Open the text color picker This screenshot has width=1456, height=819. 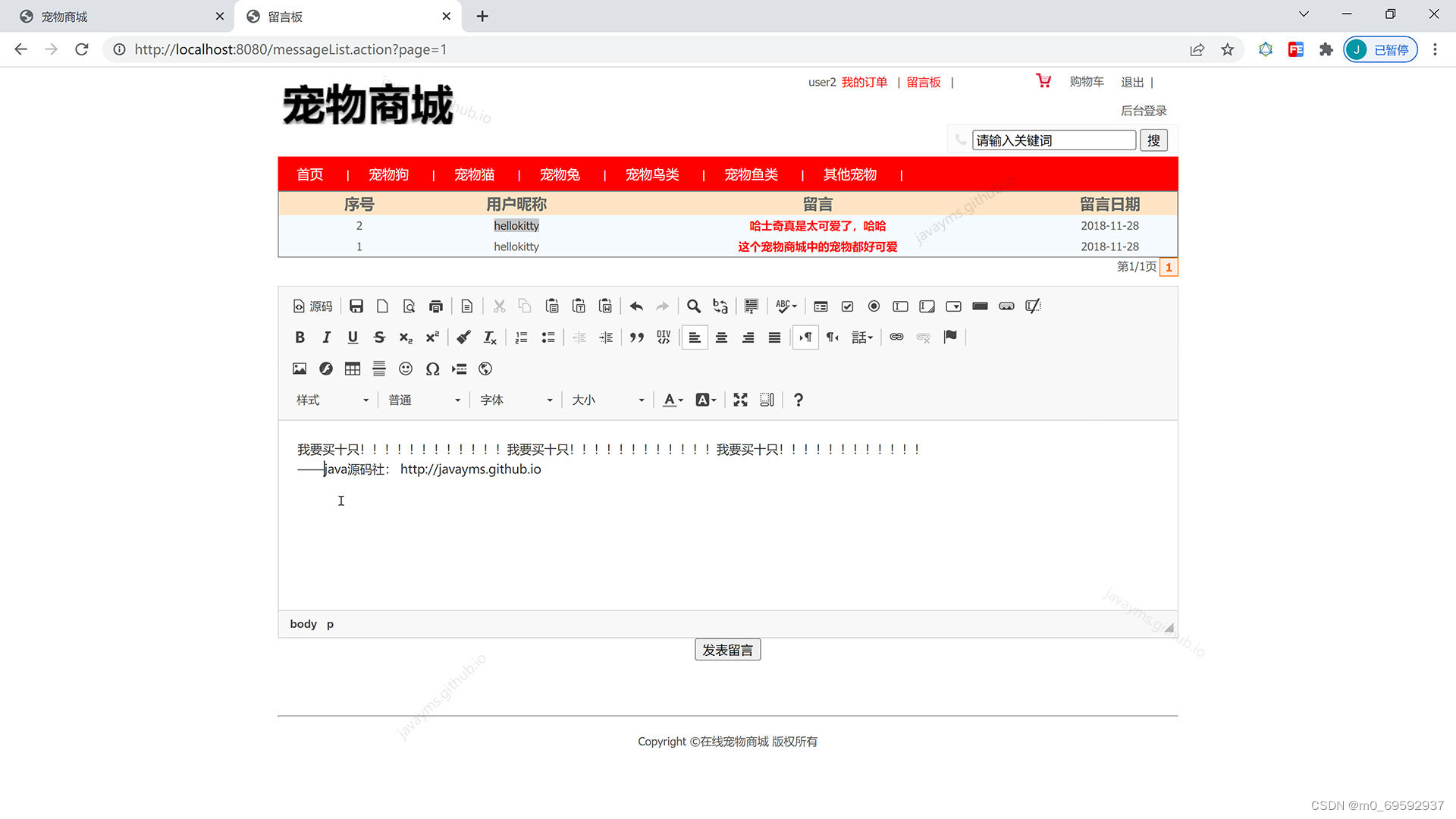(673, 400)
